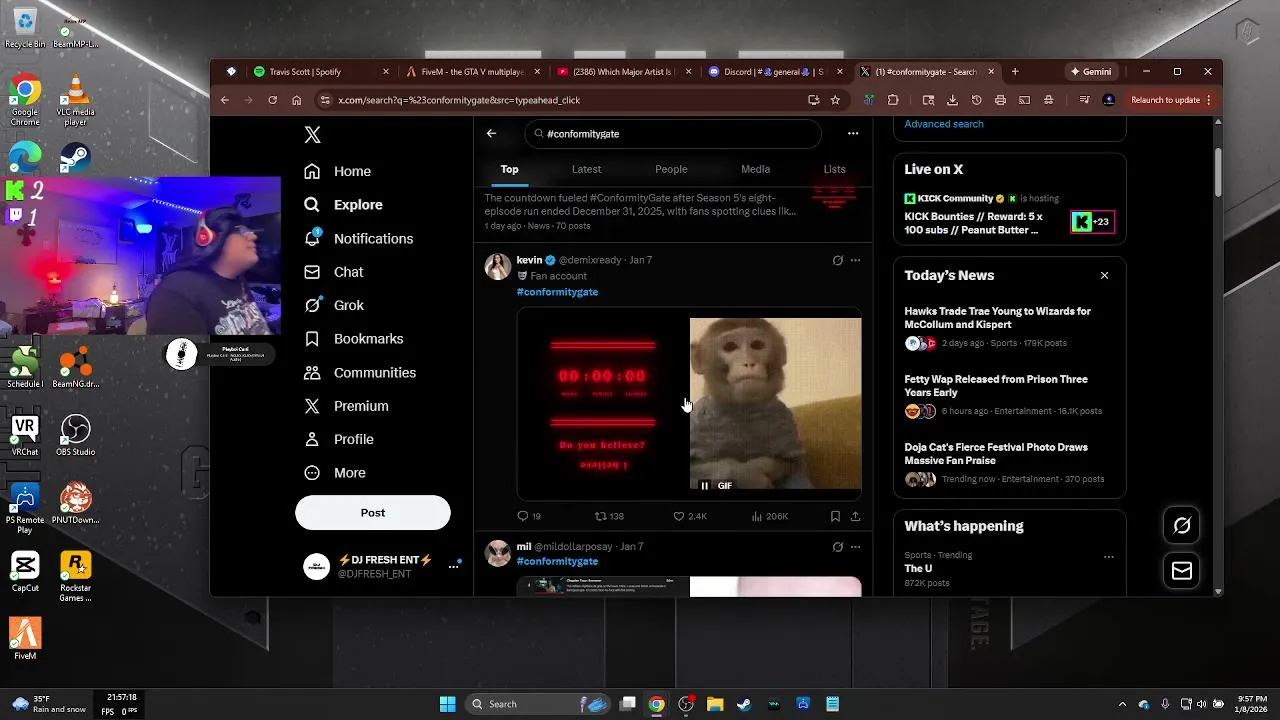Like kevin's post
This screenshot has height=720, width=1280.
[689, 516]
